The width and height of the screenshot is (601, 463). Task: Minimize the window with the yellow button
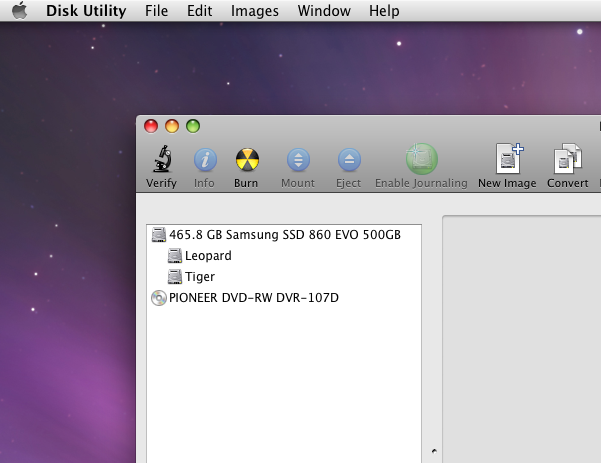tap(172, 126)
